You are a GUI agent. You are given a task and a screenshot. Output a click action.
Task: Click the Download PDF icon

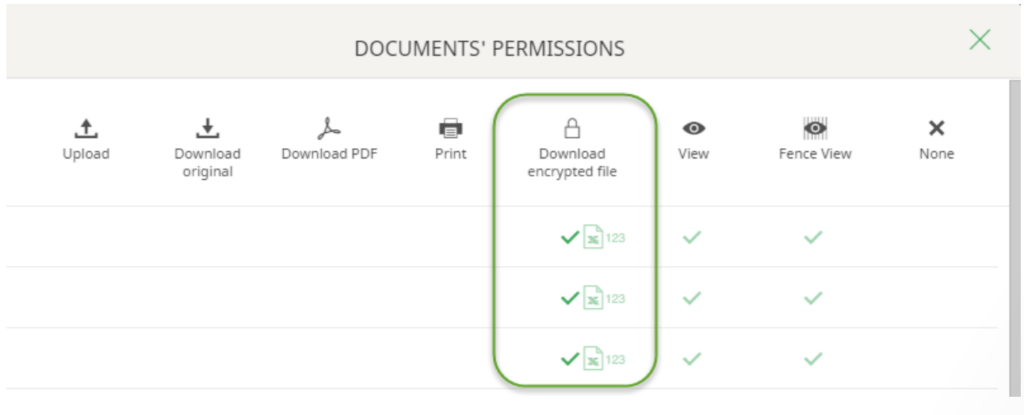coord(329,129)
